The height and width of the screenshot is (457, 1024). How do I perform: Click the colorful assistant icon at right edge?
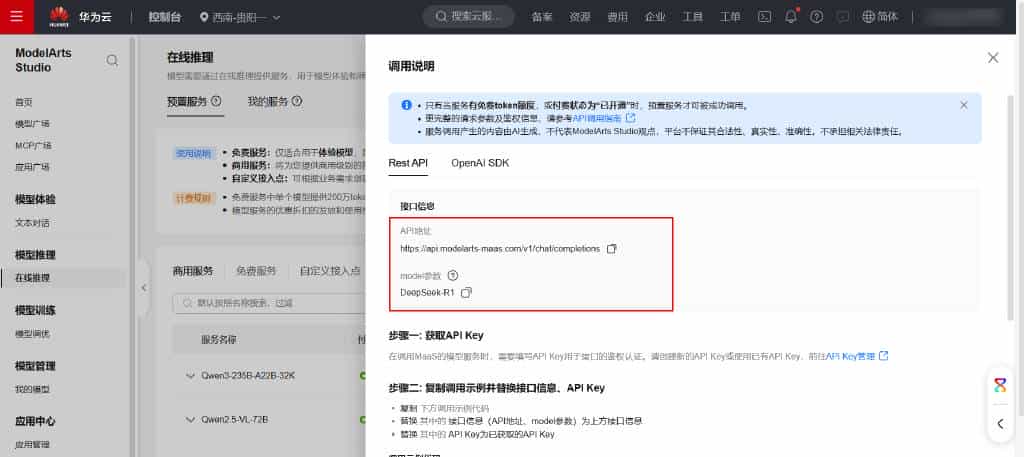pos(1000,385)
